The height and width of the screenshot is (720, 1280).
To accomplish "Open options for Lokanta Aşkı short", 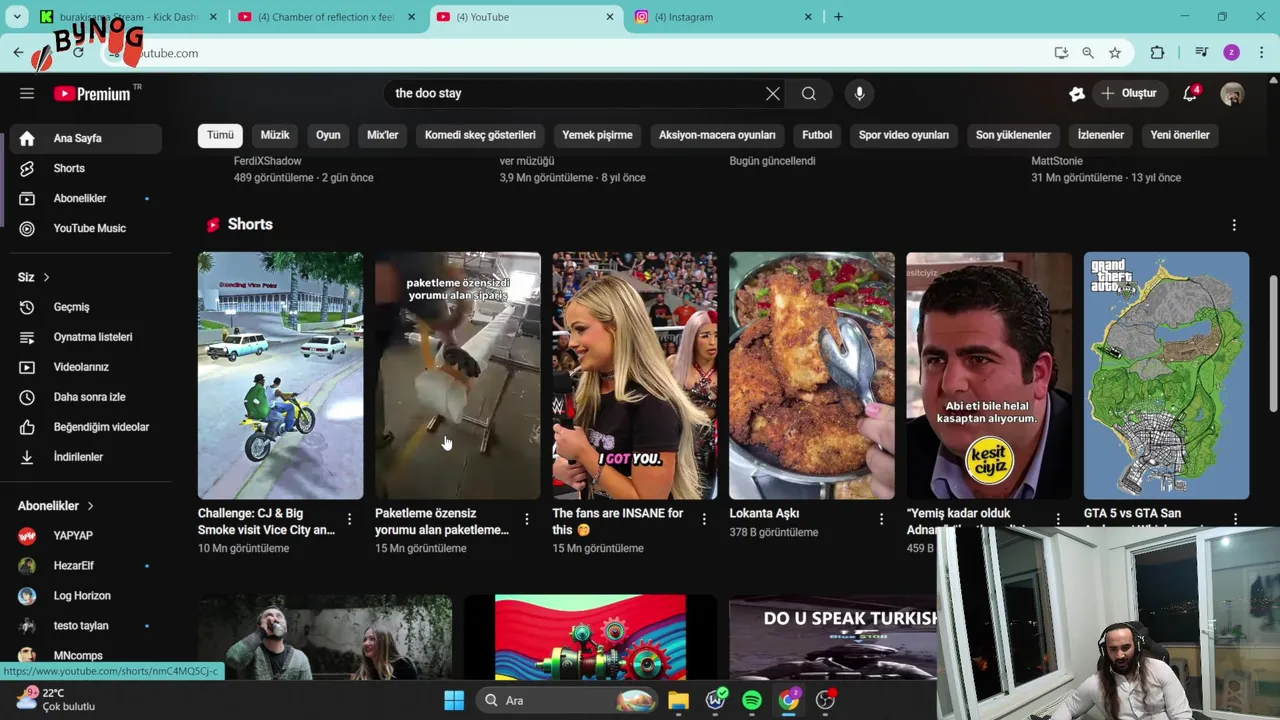I will coord(881,519).
